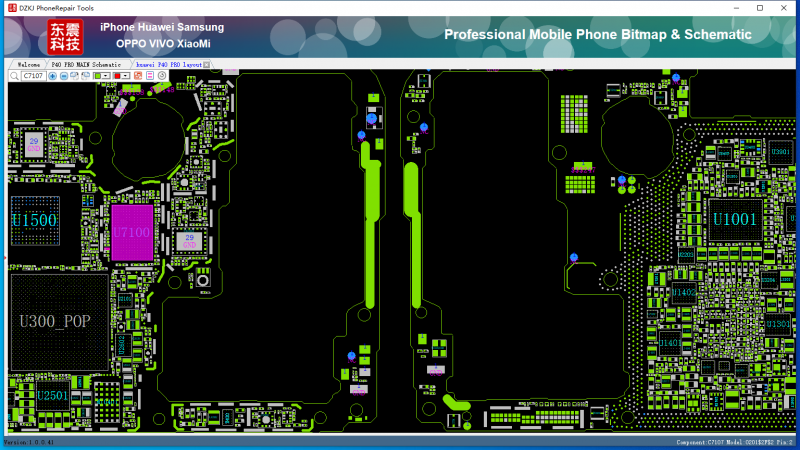Click the first layer-flip pages icon
Image resolution: width=800 pixels, height=450 pixels.
point(74,76)
